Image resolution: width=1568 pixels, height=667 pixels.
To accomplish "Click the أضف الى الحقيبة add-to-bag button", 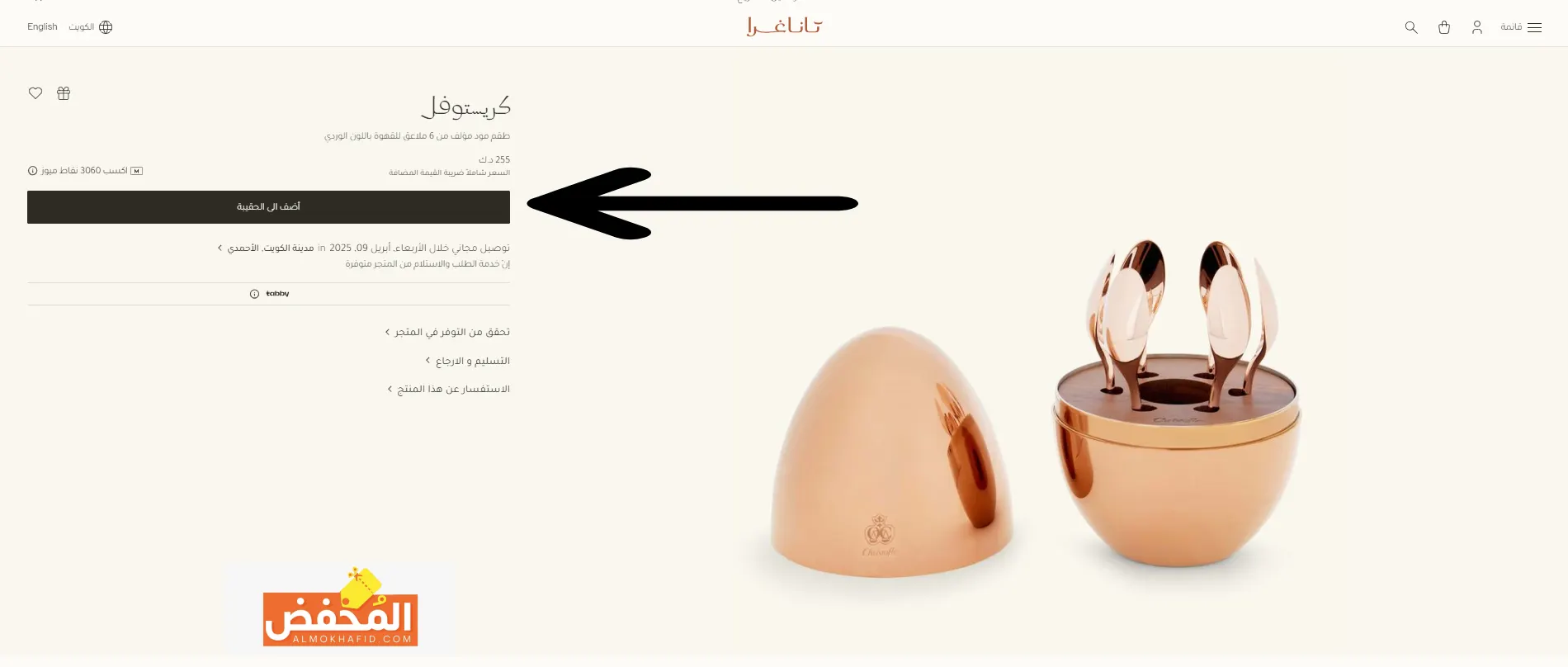I will coord(268,207).
